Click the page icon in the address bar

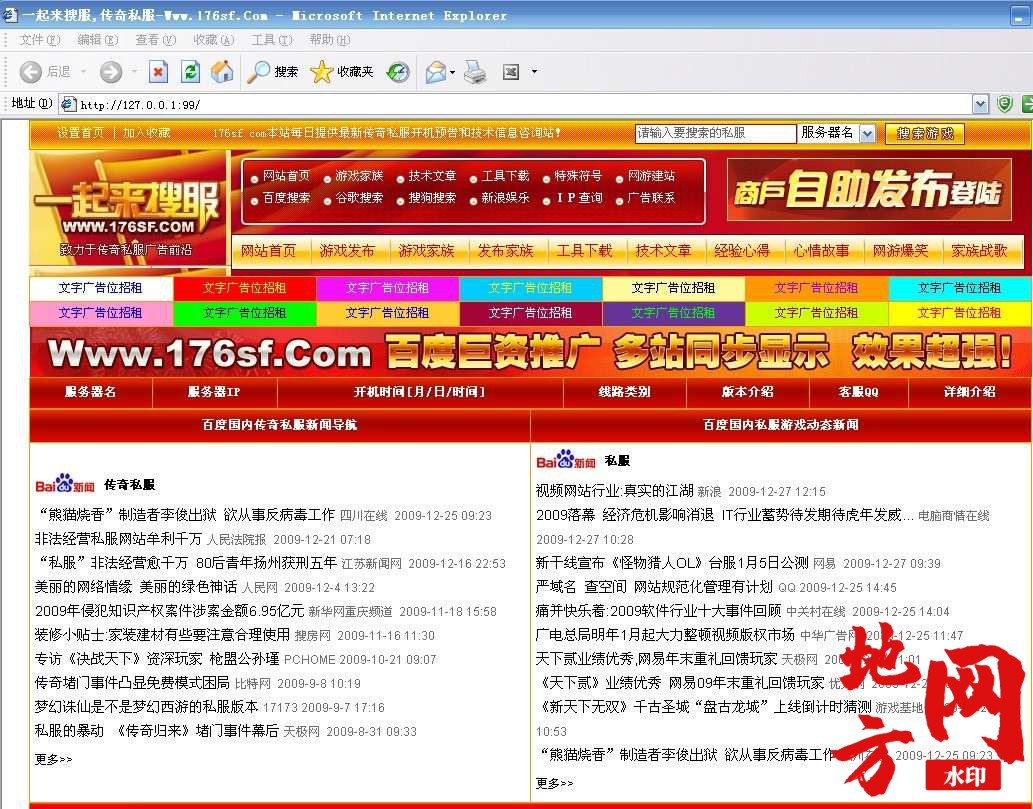(69, 104)
